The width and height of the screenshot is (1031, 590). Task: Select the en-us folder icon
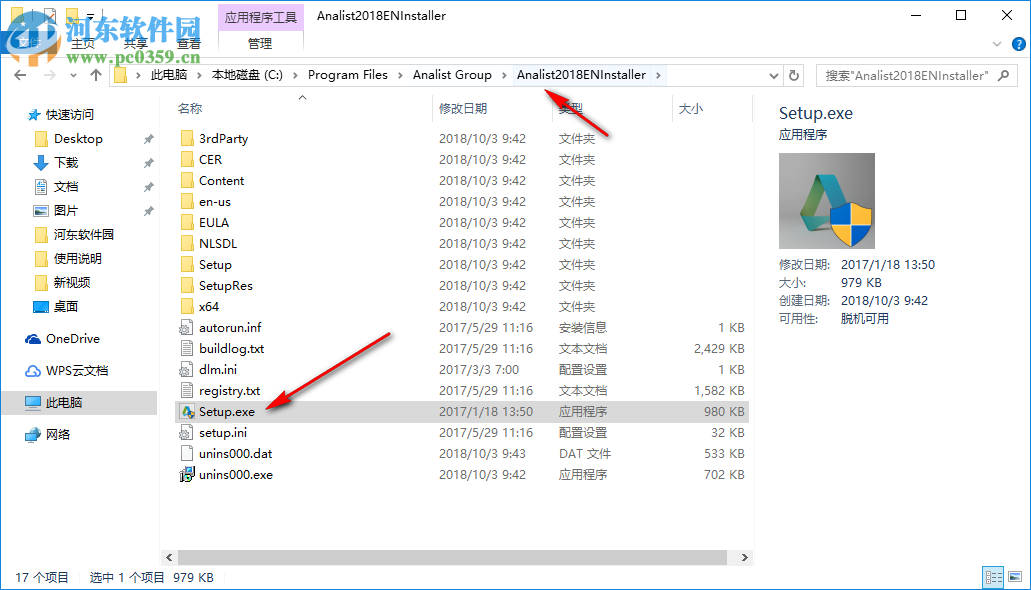tap(187, 202)
